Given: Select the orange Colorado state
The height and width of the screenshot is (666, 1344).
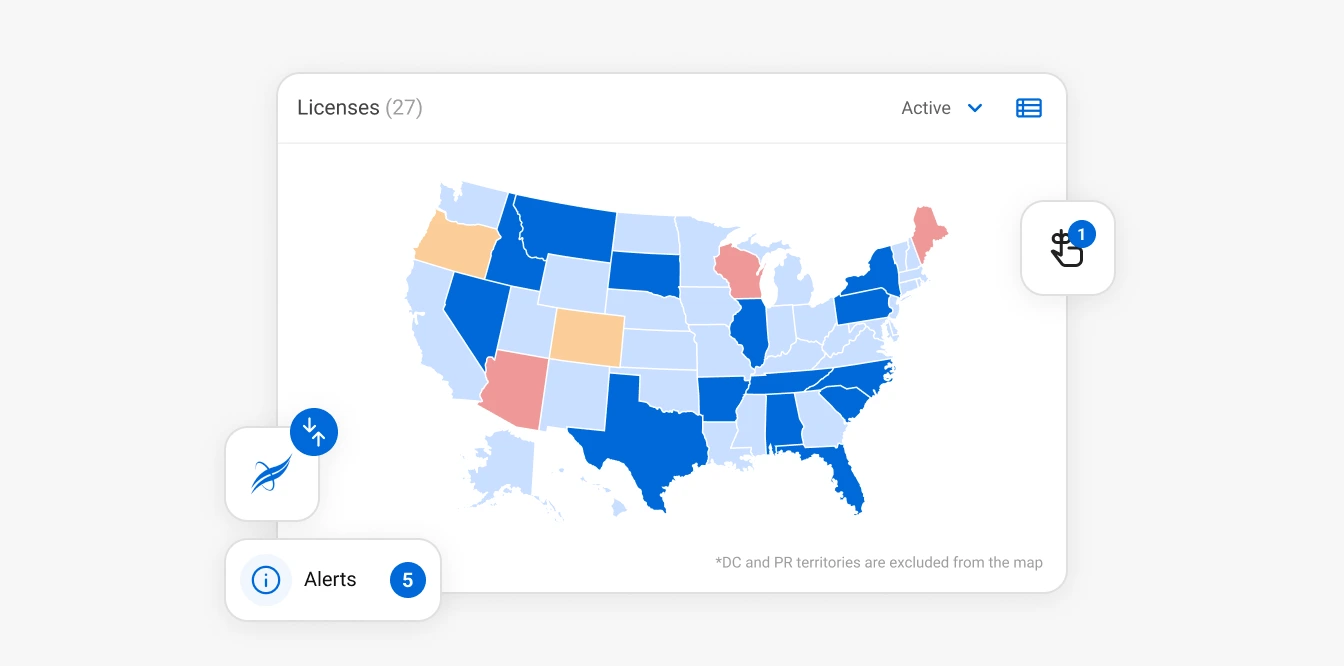Looking at the screenshot, I should (586, 336).
